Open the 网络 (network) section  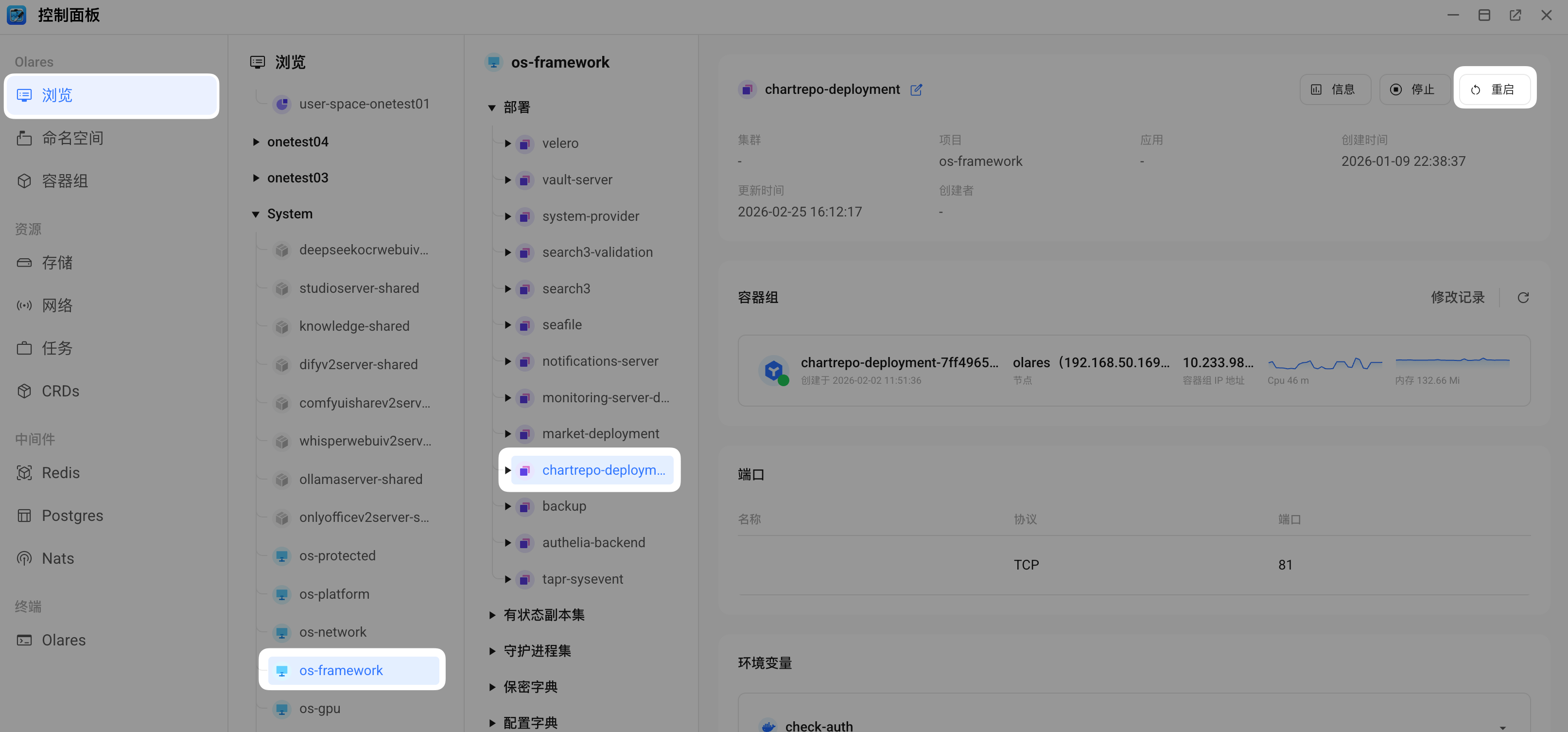[56, 306]
